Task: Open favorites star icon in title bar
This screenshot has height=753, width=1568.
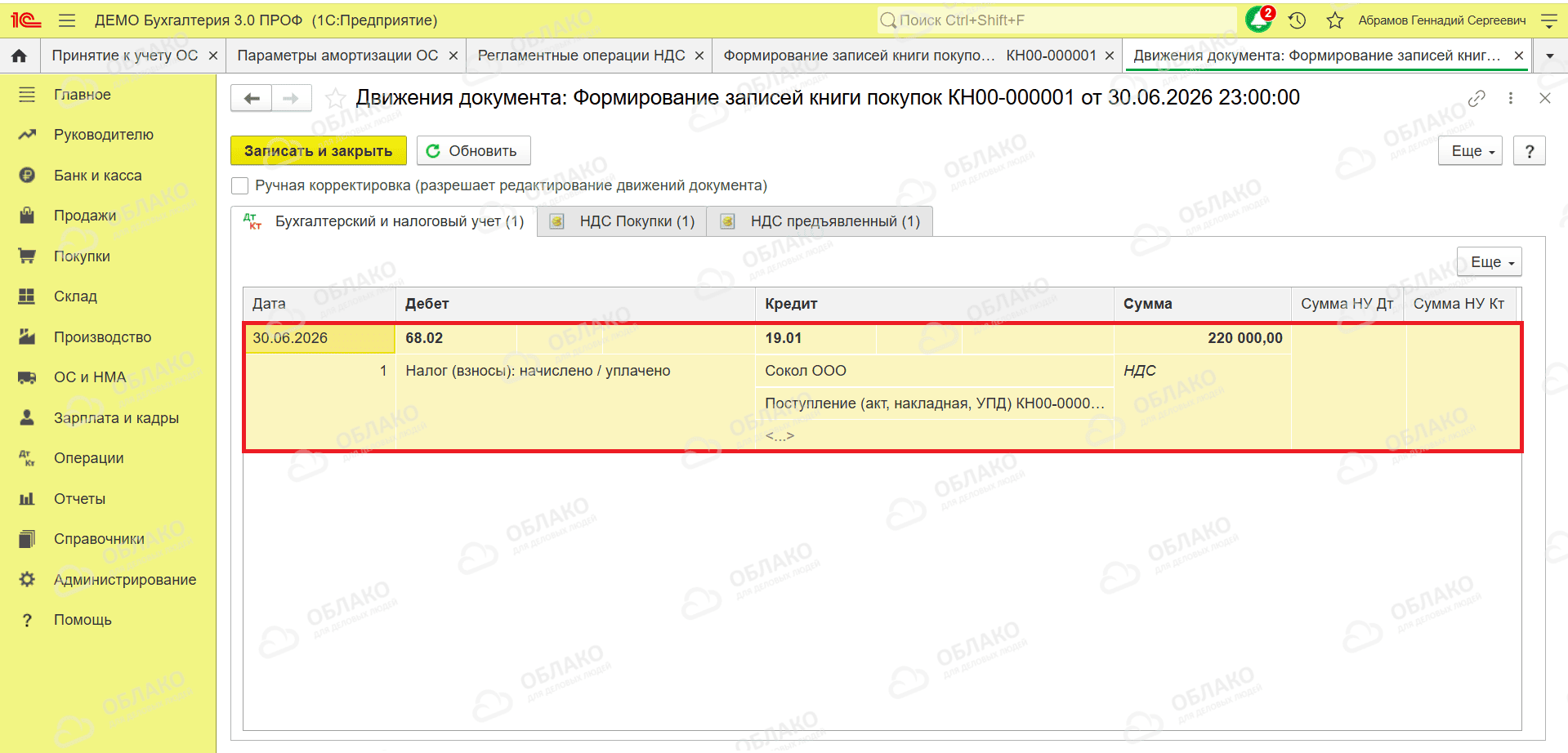Action: (x=1335, y=20)
